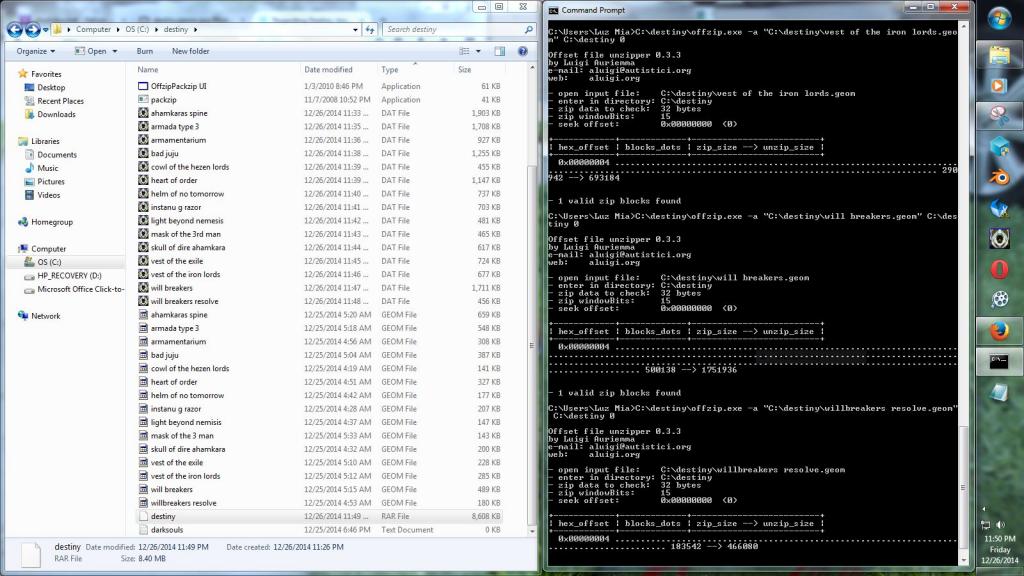The image size is (1024, 576).
Task: Open the More options view dropdown arrow
Action: pos(478,51)
